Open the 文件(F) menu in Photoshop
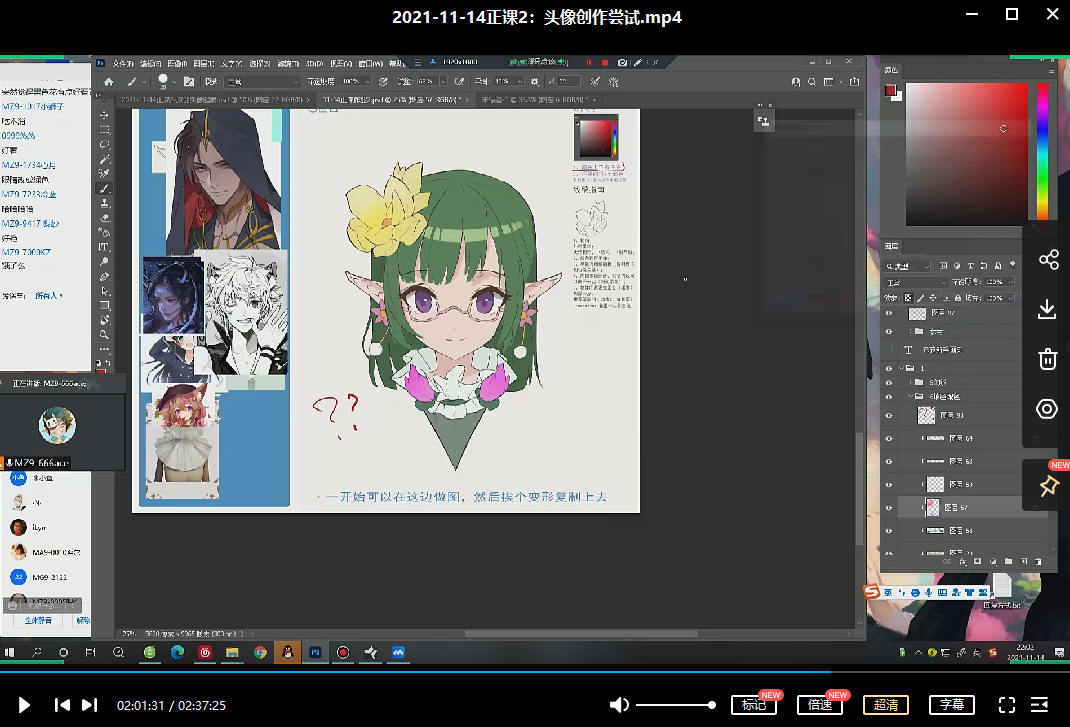The image size is (1070, 727). click(122, 62)
